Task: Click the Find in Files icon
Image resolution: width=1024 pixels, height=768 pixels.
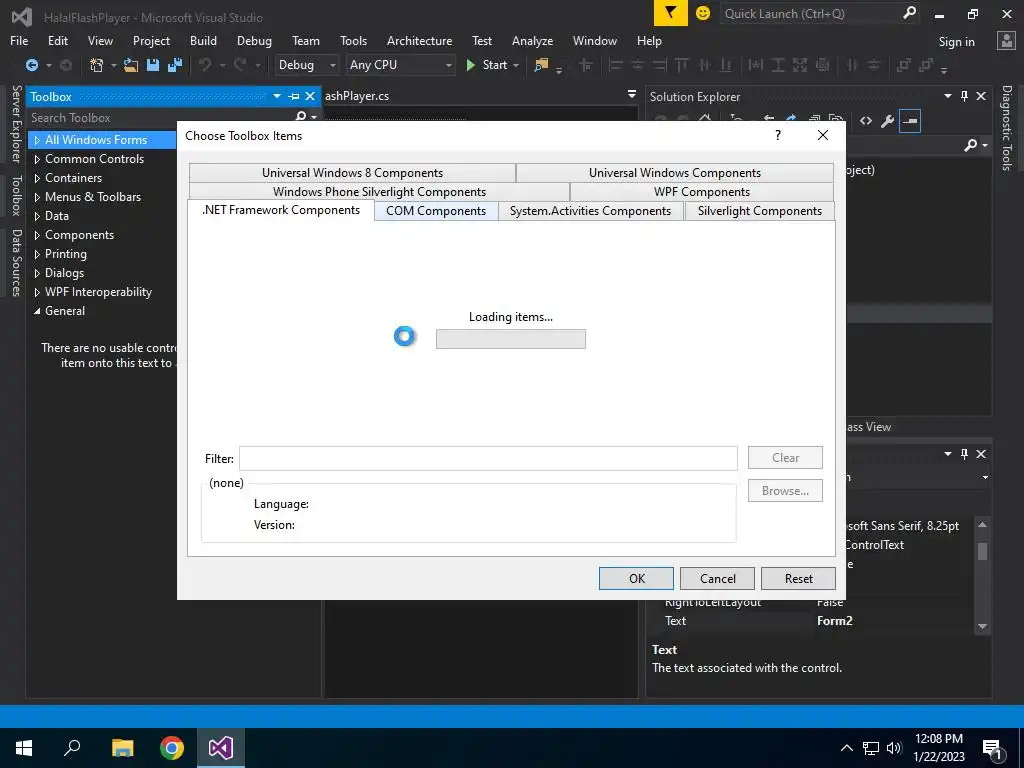Action: click(541, 65)
